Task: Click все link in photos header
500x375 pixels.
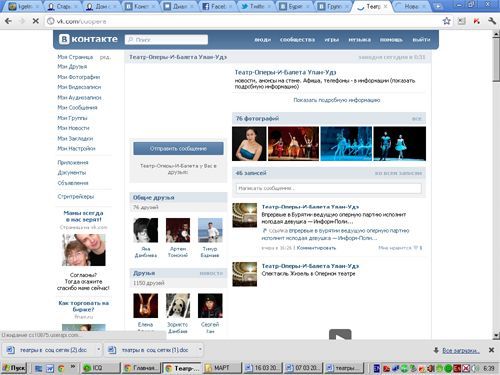Action: point(417,119)
